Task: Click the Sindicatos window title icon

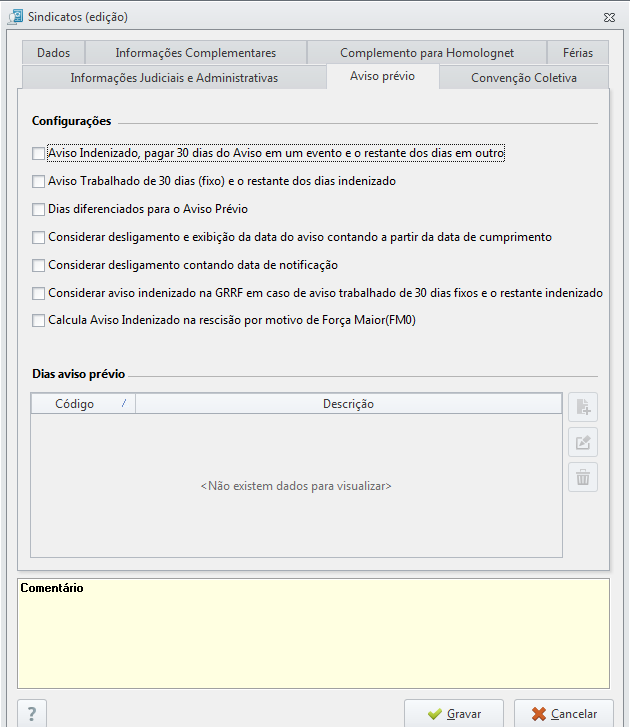Action: pyautogui.click(x=15, y=17)
